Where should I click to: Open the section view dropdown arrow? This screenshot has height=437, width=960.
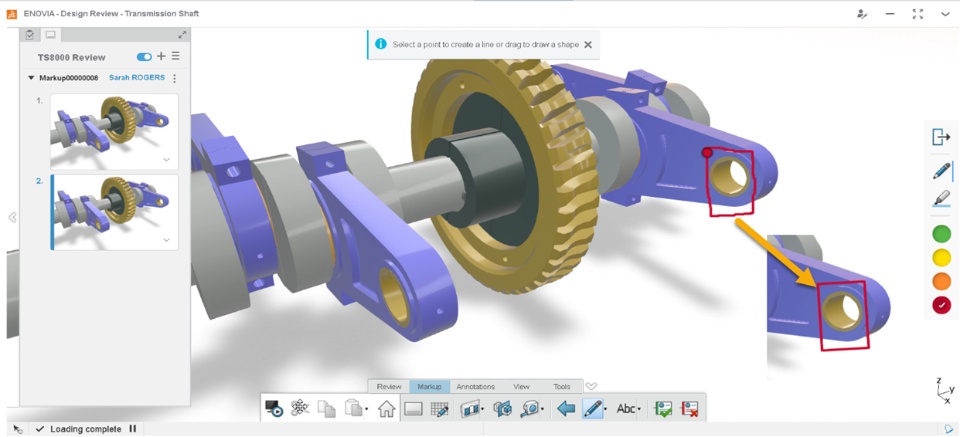click(483, 409)
